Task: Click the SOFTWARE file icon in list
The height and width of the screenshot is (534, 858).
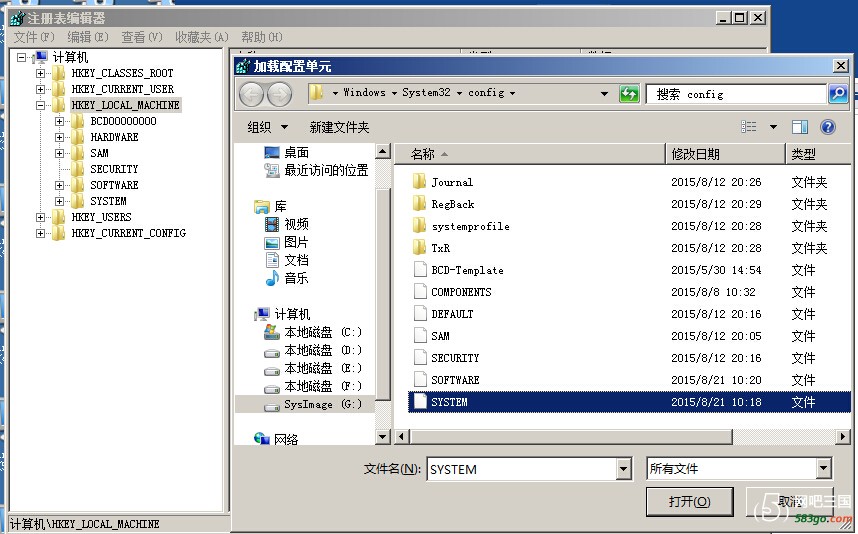Action: click(420, 379)
